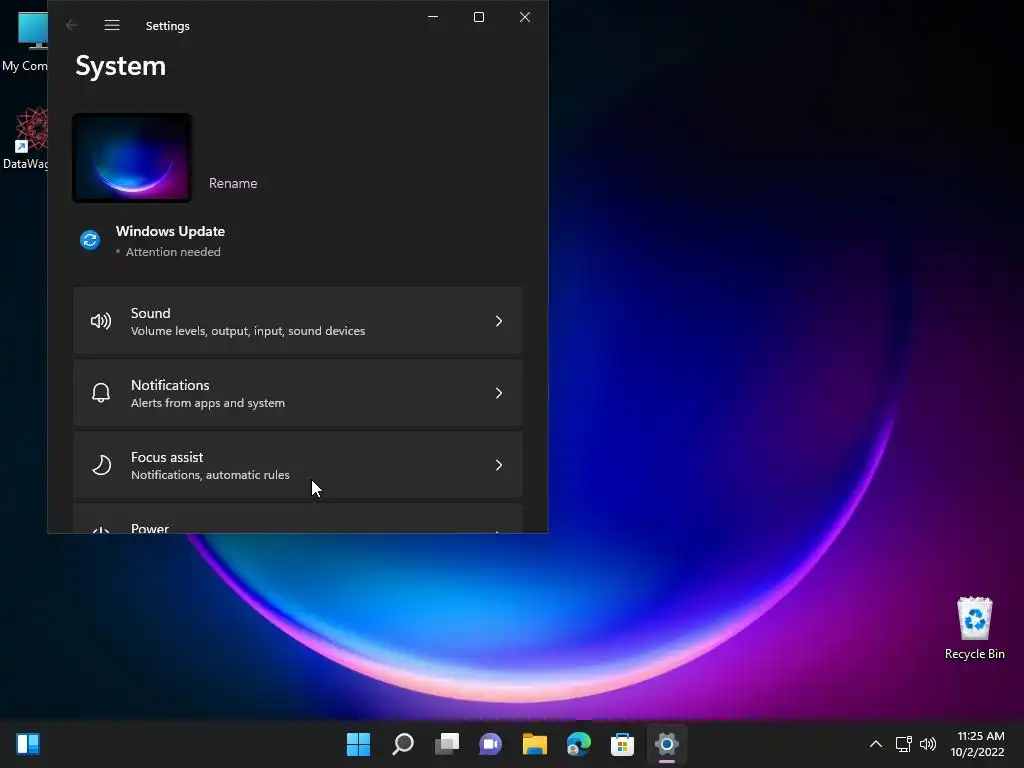Open Task View on the taskbar
This screenshot has height=768, width=1024.
point(447,744)
